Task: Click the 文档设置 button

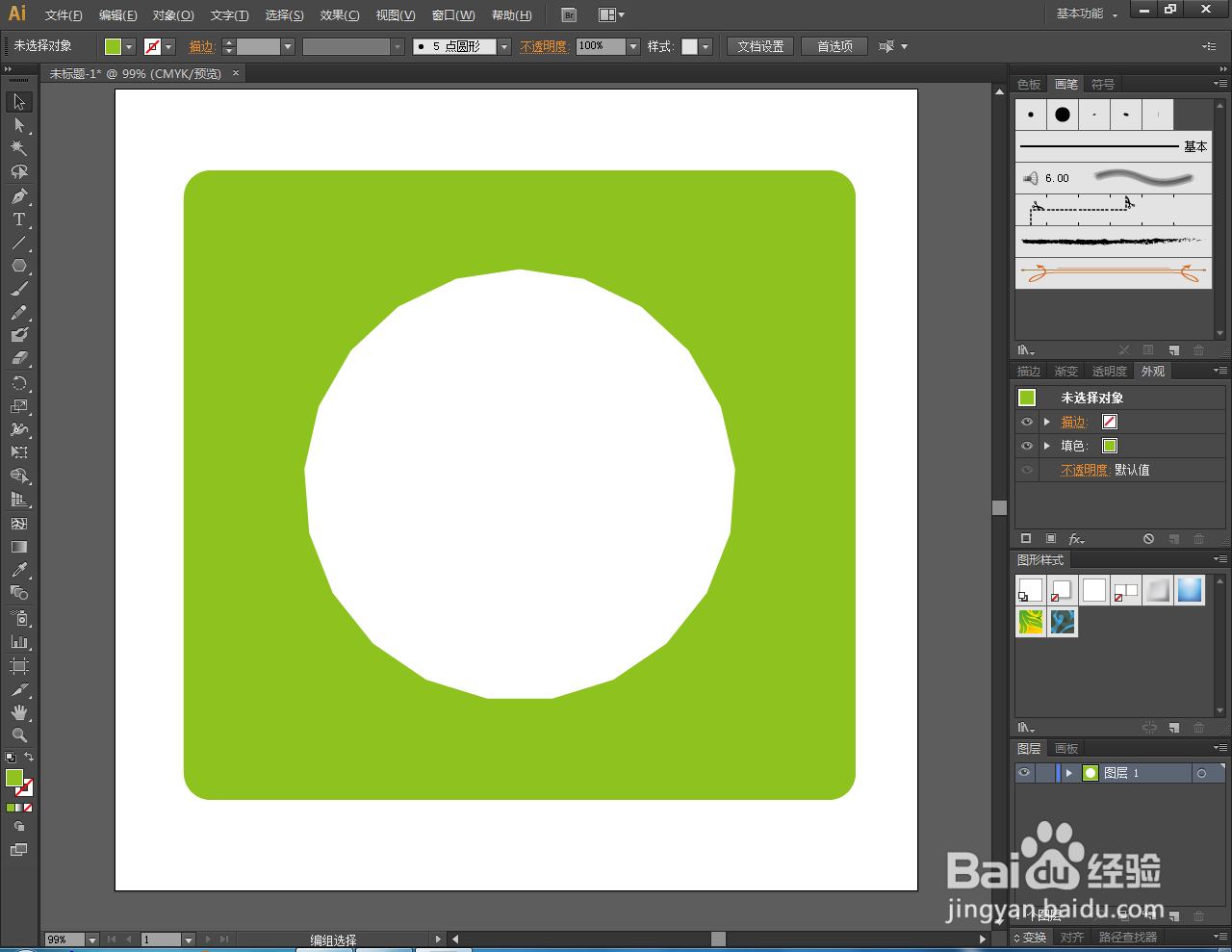Action: tap(760, 46)
